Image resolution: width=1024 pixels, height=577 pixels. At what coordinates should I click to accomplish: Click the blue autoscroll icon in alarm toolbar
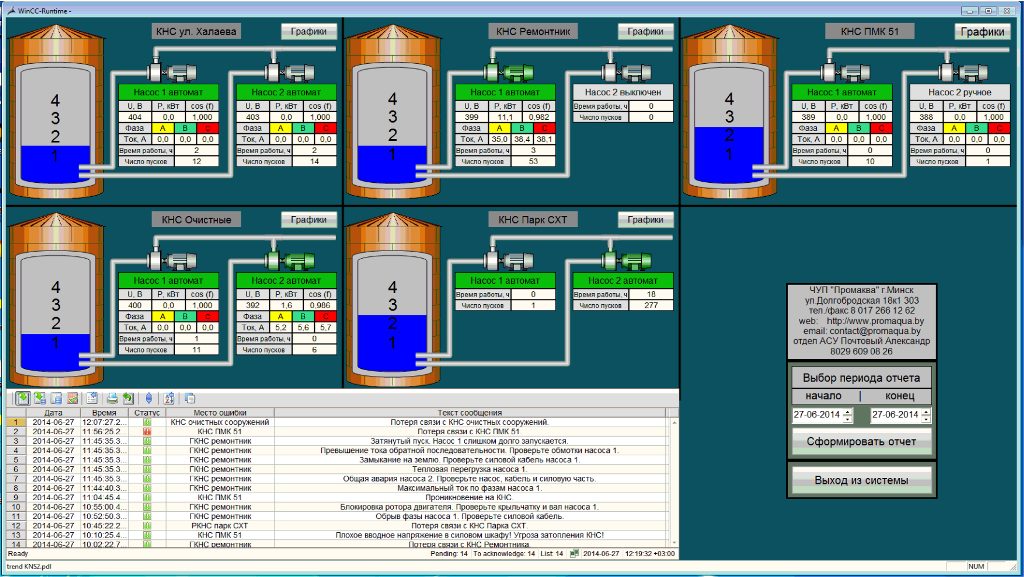148,398
